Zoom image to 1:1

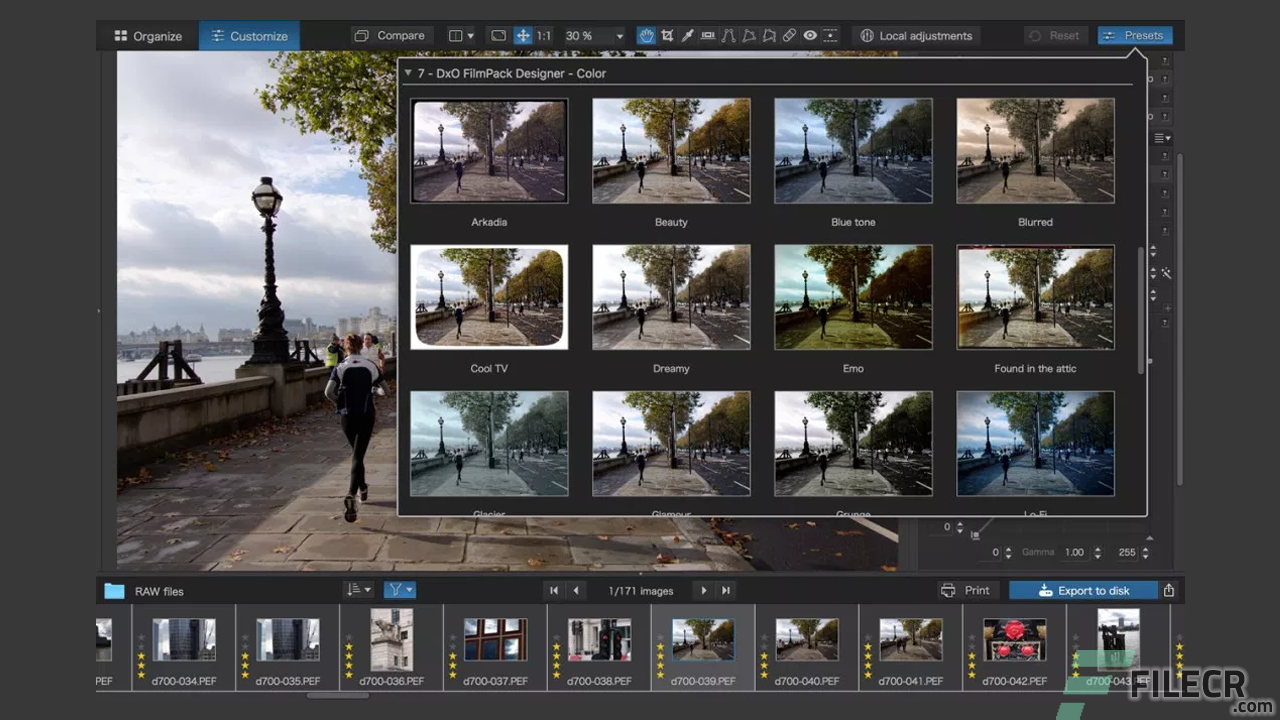click(x=543, y=35)
